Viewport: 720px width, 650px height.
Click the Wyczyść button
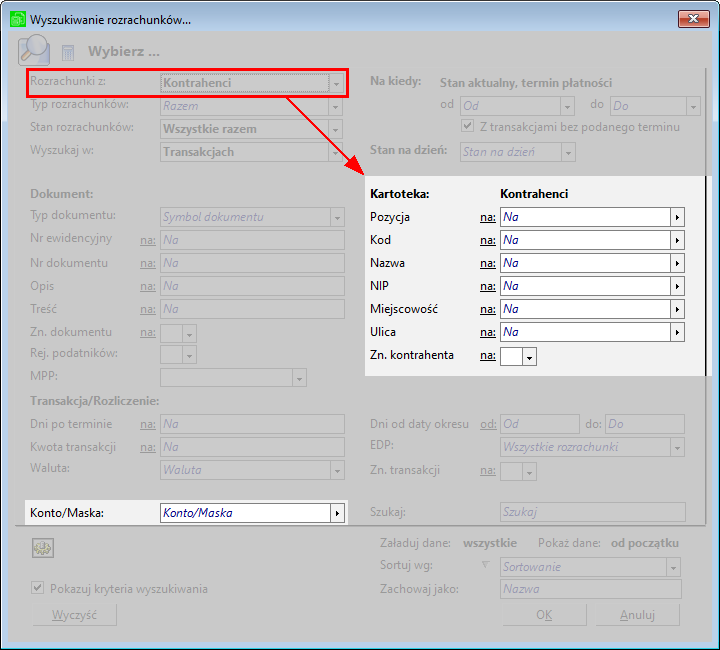[x=74, y=615]
